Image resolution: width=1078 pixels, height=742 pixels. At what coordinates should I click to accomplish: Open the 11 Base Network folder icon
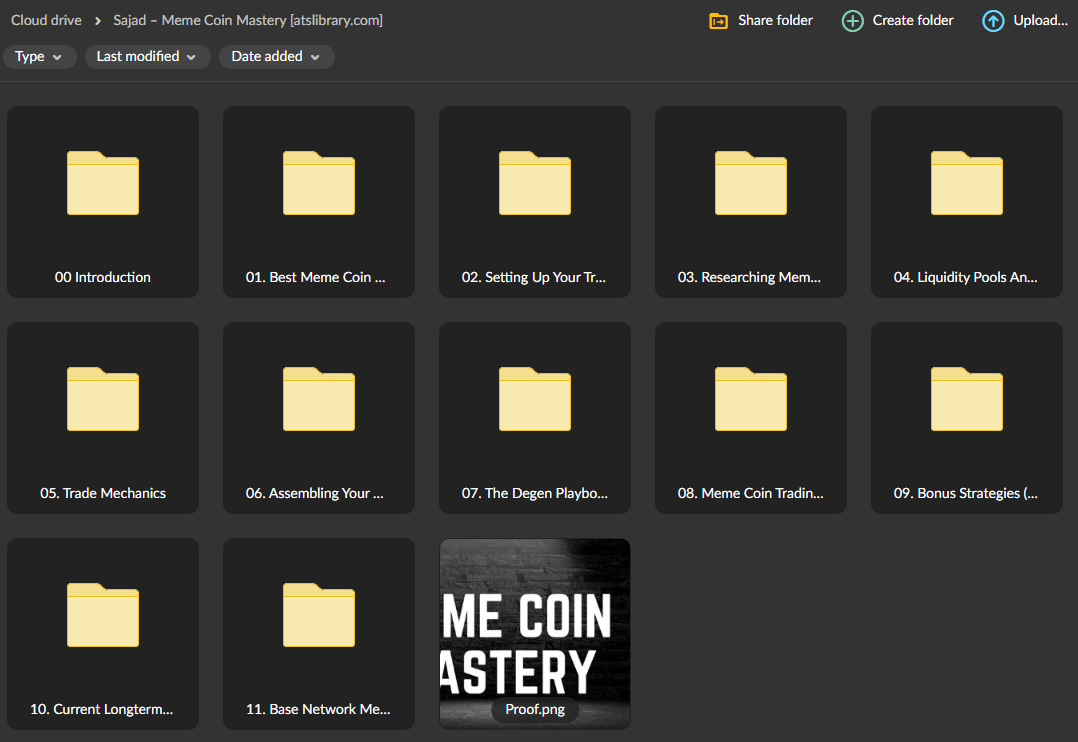(318, 616)
